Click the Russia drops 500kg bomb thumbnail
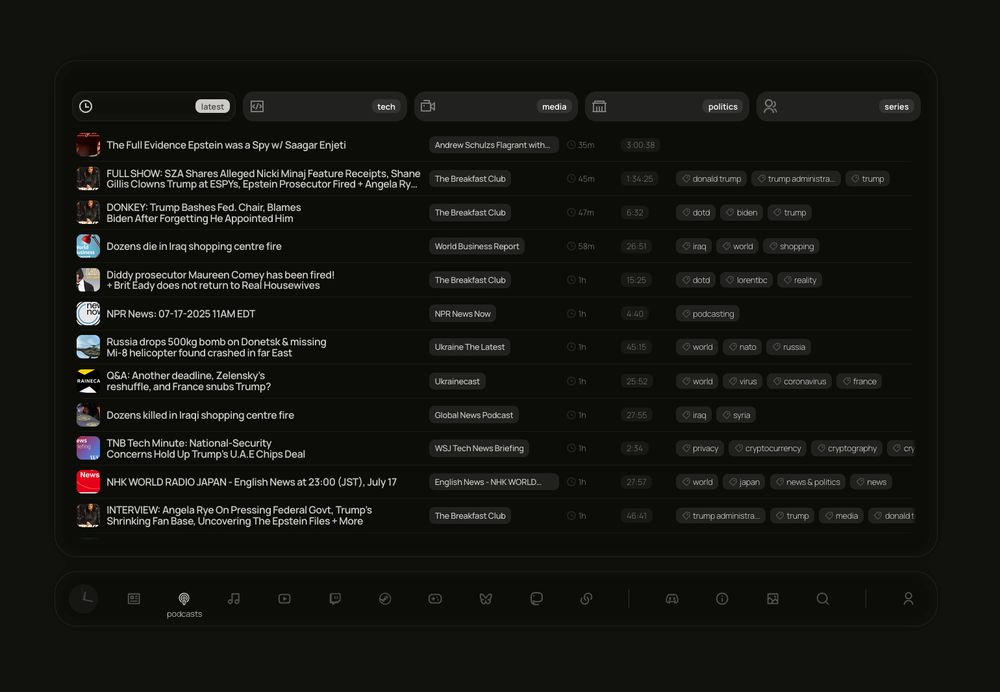This screenshot has height=692, width=1000. tap(88, 347)
